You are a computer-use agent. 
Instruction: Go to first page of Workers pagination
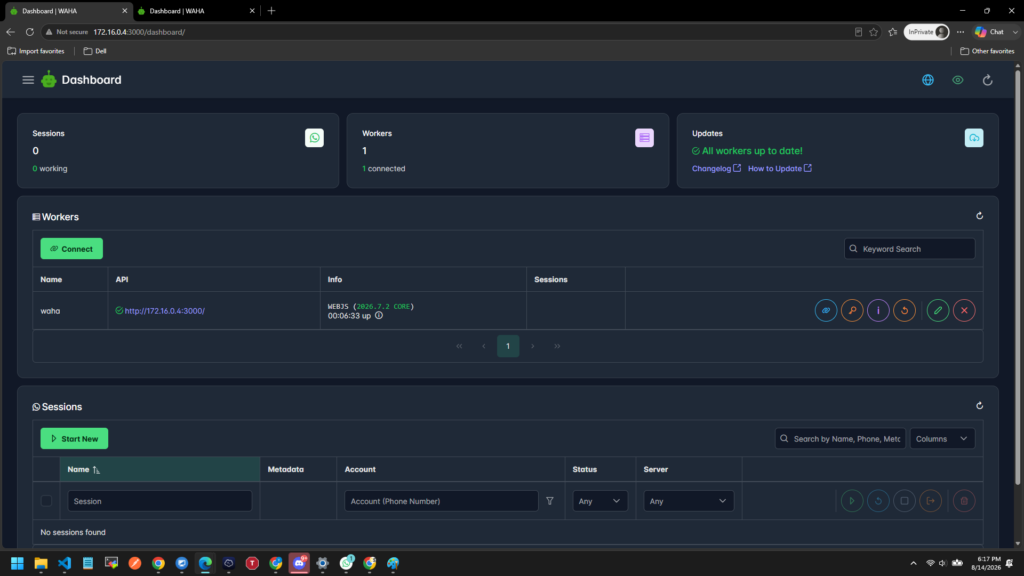459,346
